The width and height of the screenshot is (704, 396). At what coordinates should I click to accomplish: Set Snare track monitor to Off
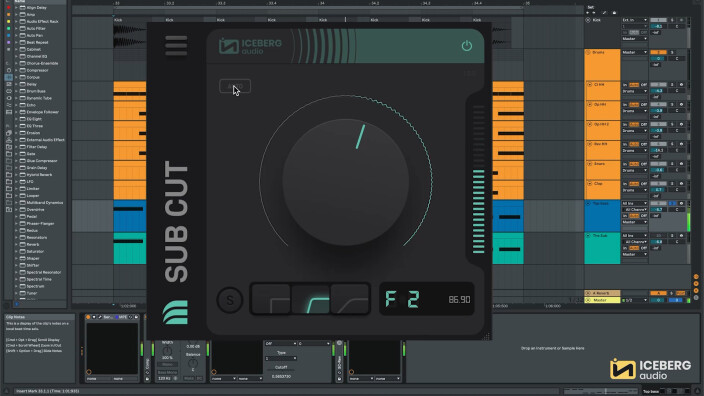click(x=643, y=164)
